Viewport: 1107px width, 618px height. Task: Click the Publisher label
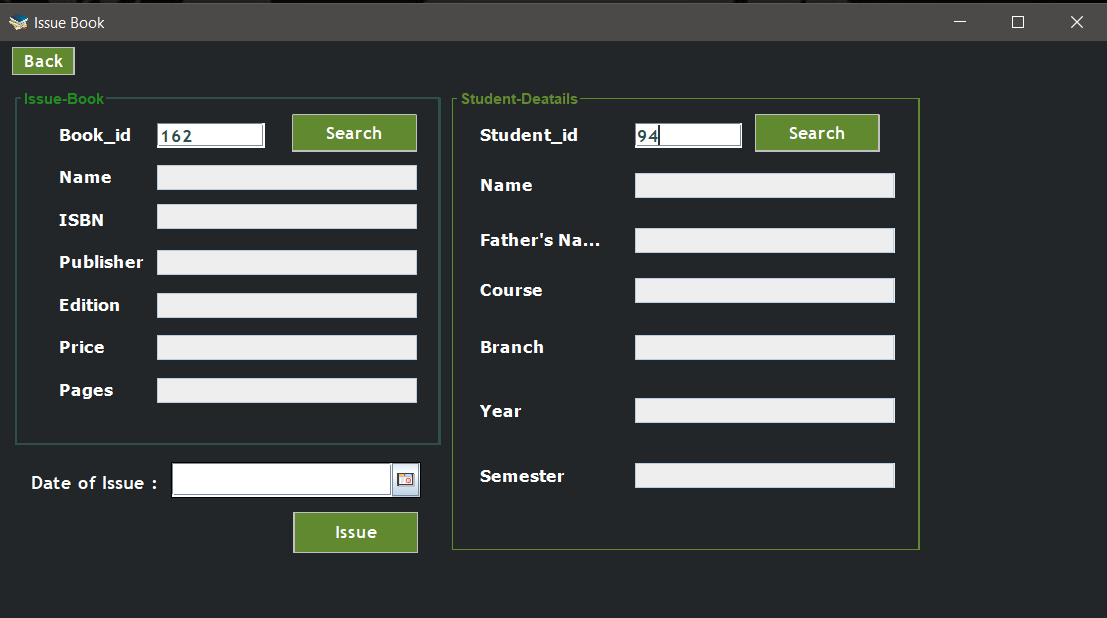101,262
